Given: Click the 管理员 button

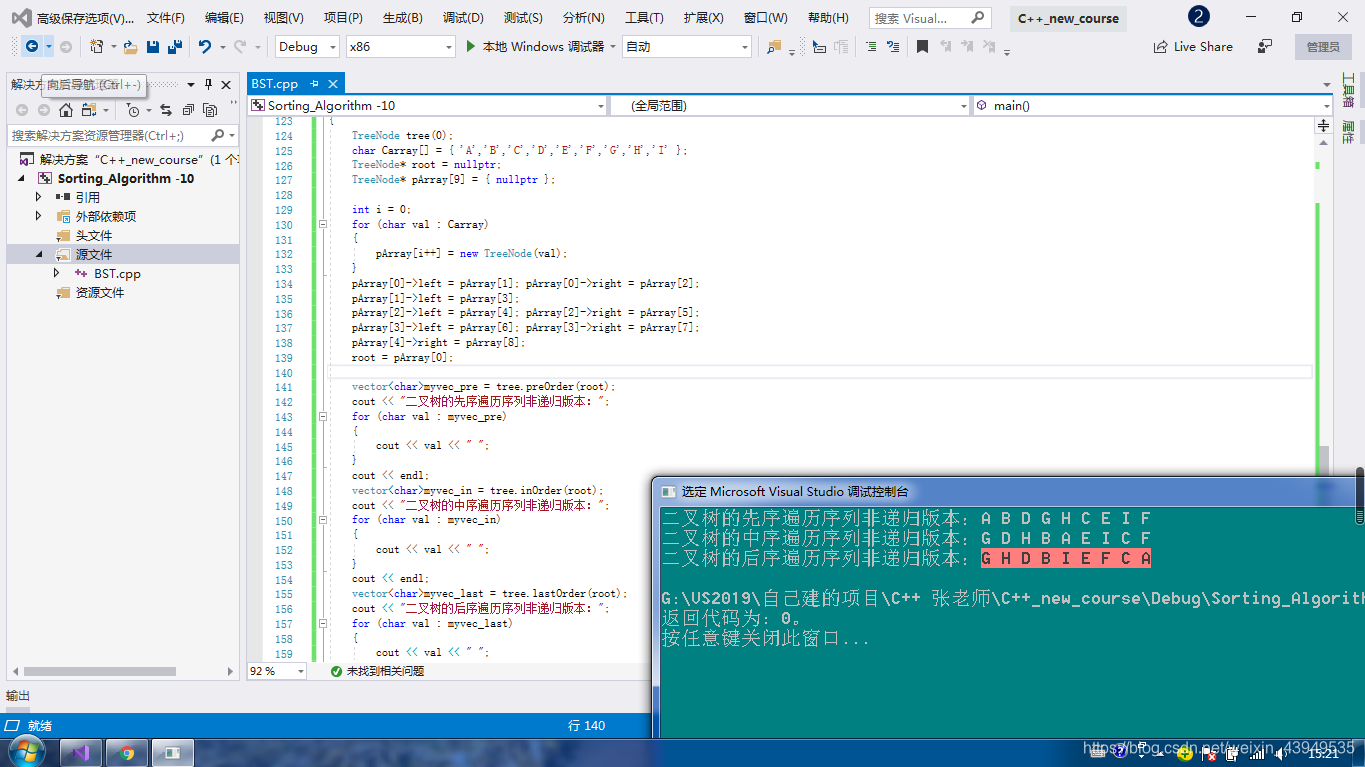Looking at the screenshot, I should pos(1322,46).
